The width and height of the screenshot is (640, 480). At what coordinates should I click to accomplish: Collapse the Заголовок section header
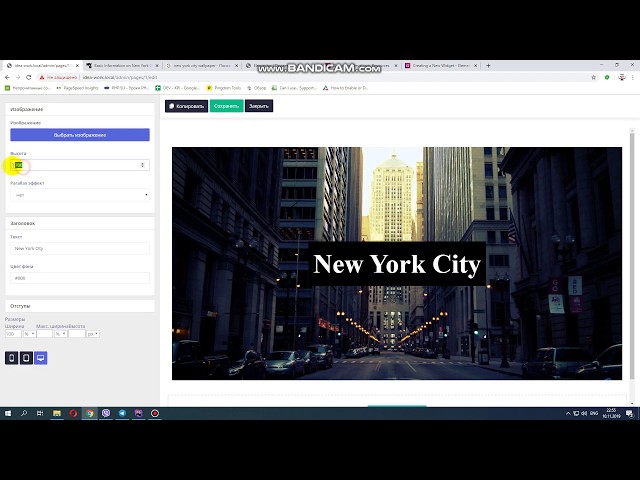[x=80, y=223]
